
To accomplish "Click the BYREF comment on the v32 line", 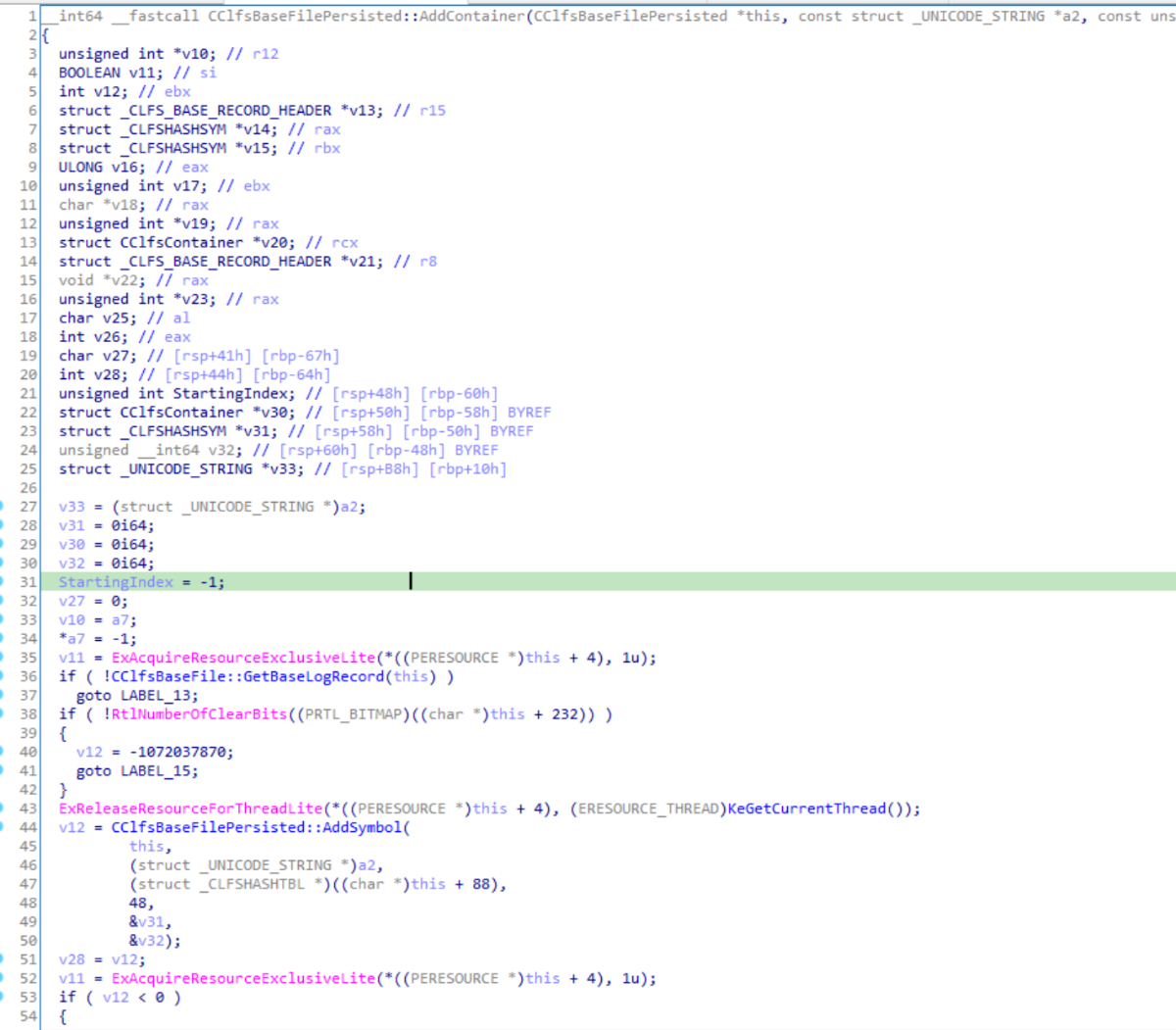I will pyautogui.click(x=476, y=450).
